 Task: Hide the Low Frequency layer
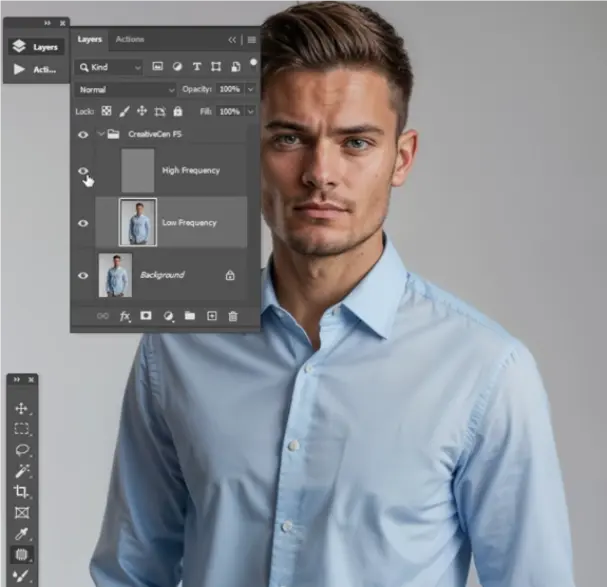83,223
